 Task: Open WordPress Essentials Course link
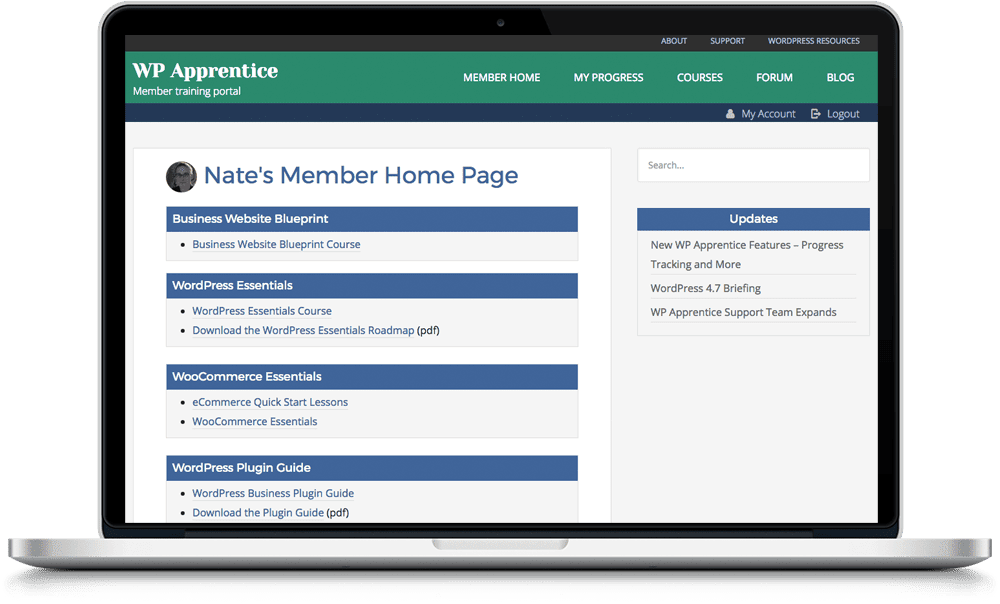[262, 311]
